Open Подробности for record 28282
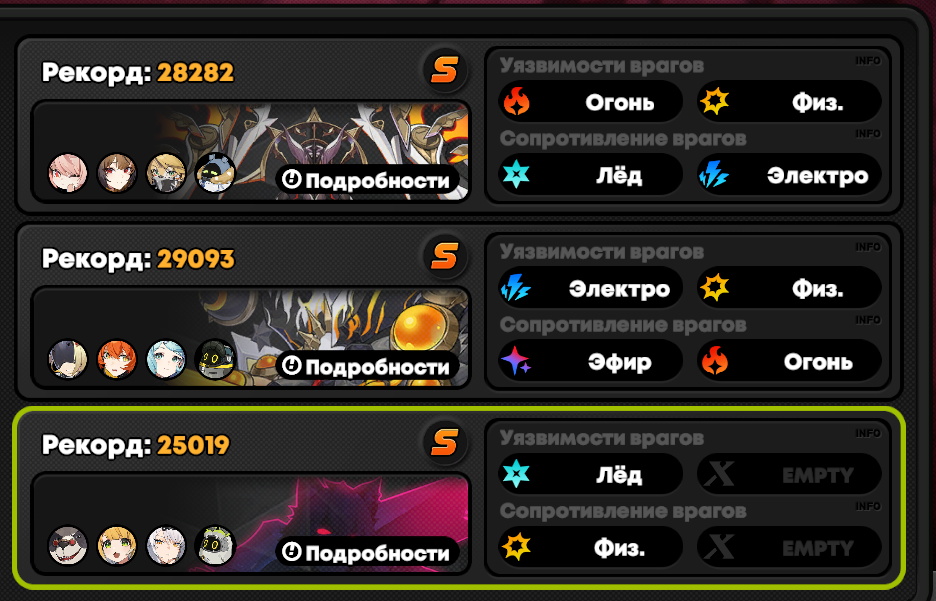Screen dimensions: 936x601 click(367, 180)
